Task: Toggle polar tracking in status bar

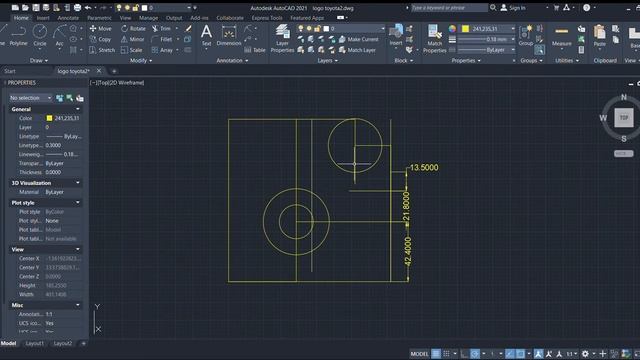Action: pos(475,353)
